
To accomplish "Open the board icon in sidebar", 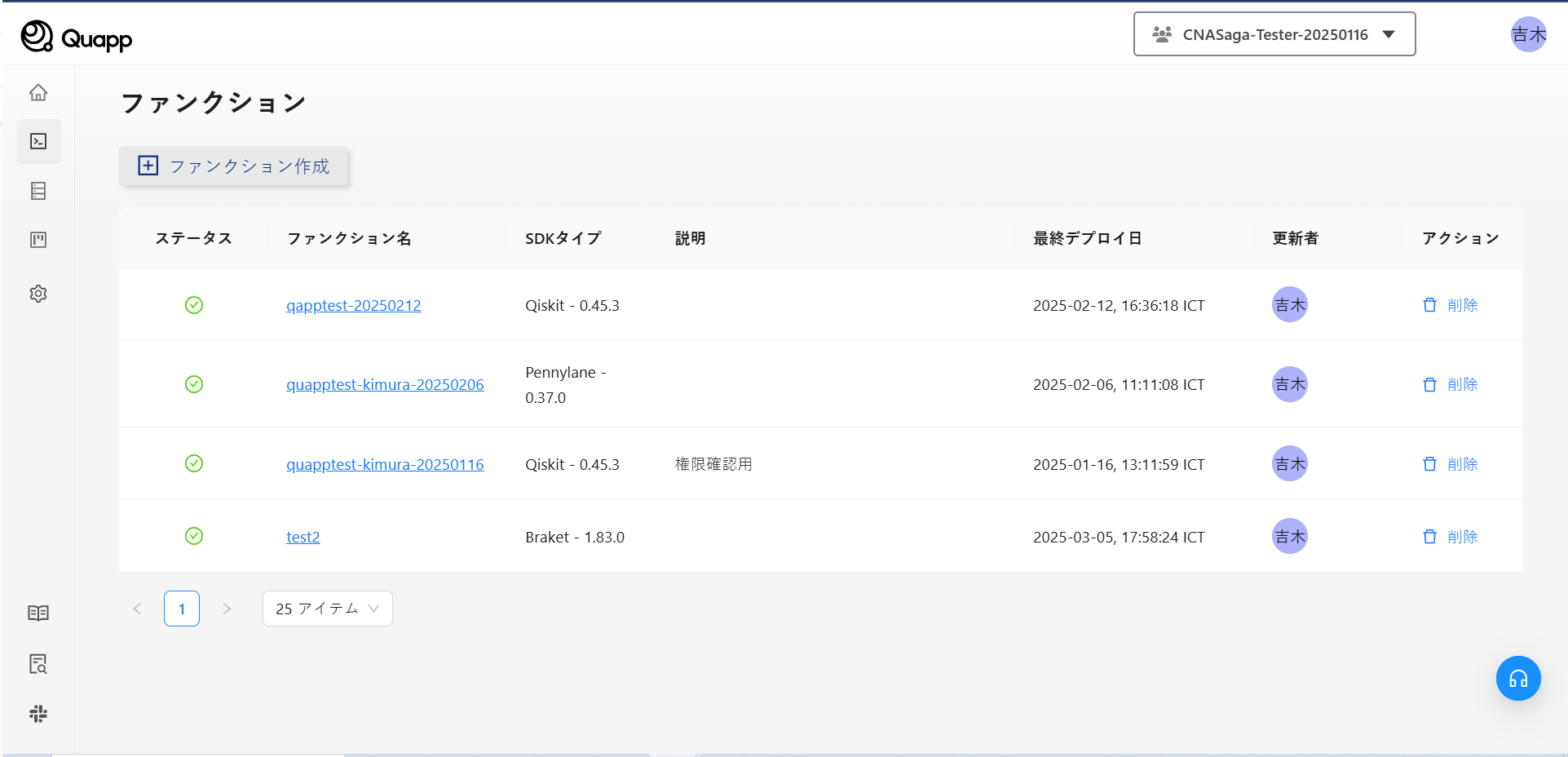I will (38, 240).
